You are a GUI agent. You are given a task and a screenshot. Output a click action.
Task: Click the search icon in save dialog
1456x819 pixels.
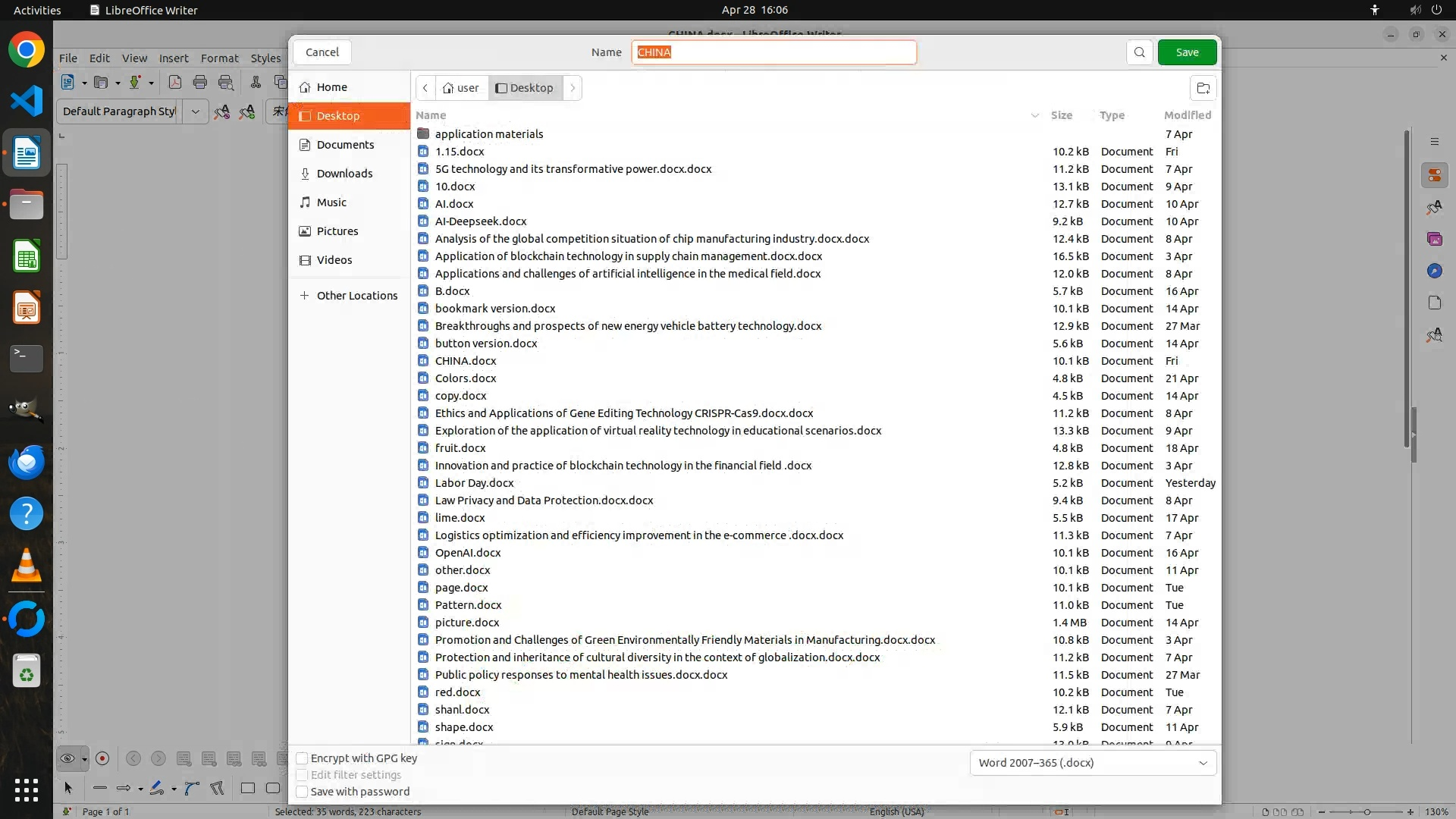[x=1139, y=52]
